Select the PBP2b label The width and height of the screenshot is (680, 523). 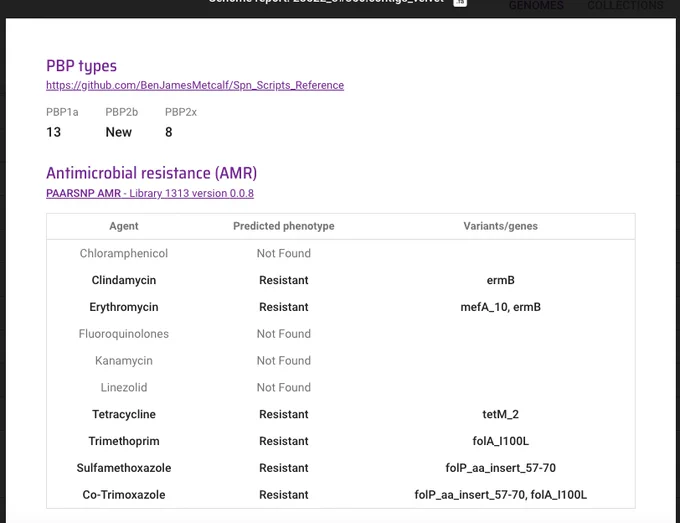coord(121,112)
